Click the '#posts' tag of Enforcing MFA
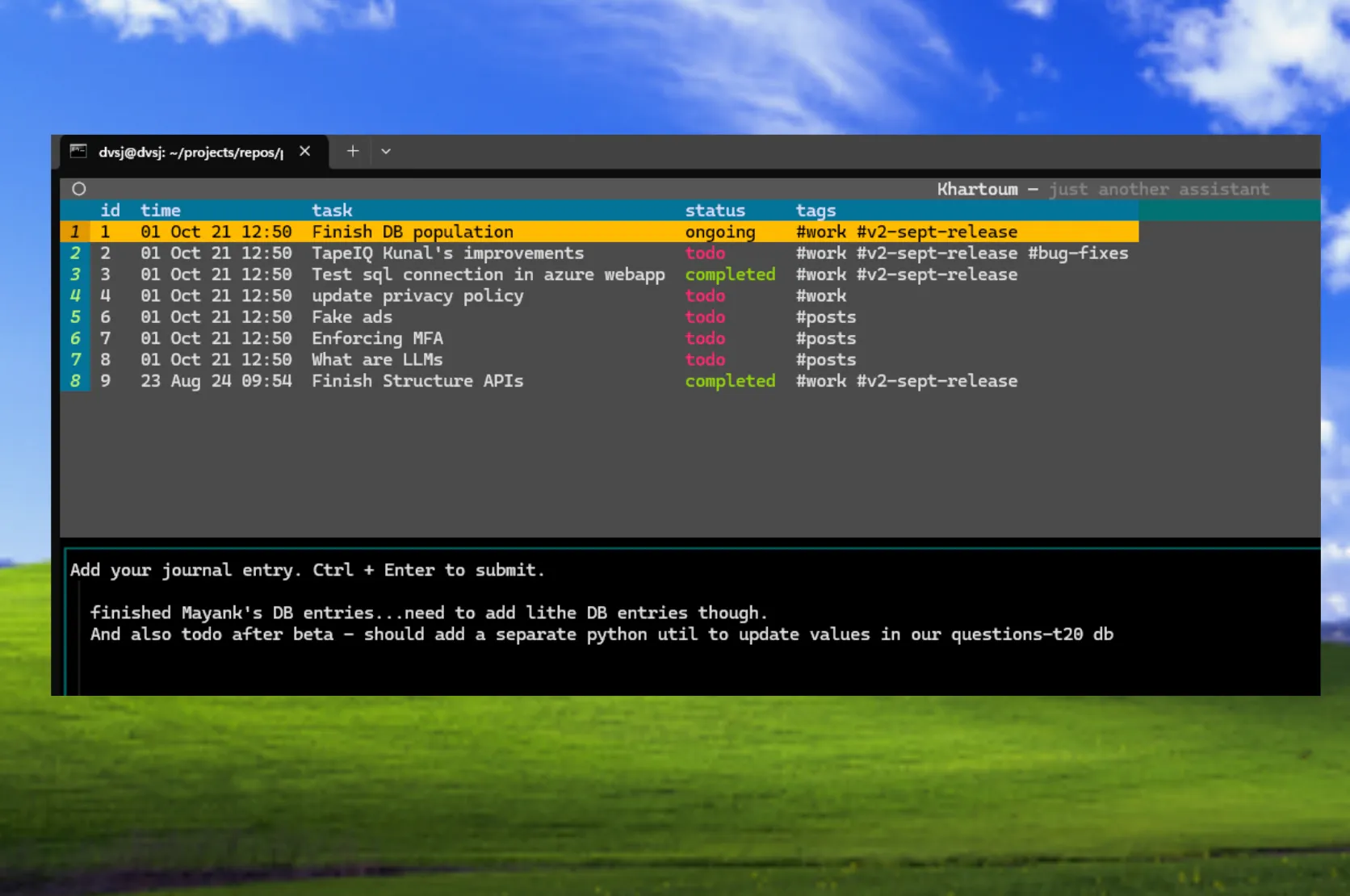The image size is (1350, 896). coord(826,338)
